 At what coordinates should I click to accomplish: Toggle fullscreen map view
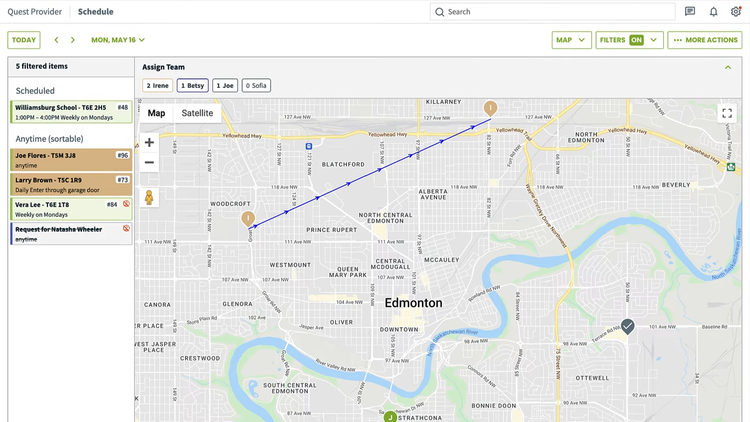point(727,113)
